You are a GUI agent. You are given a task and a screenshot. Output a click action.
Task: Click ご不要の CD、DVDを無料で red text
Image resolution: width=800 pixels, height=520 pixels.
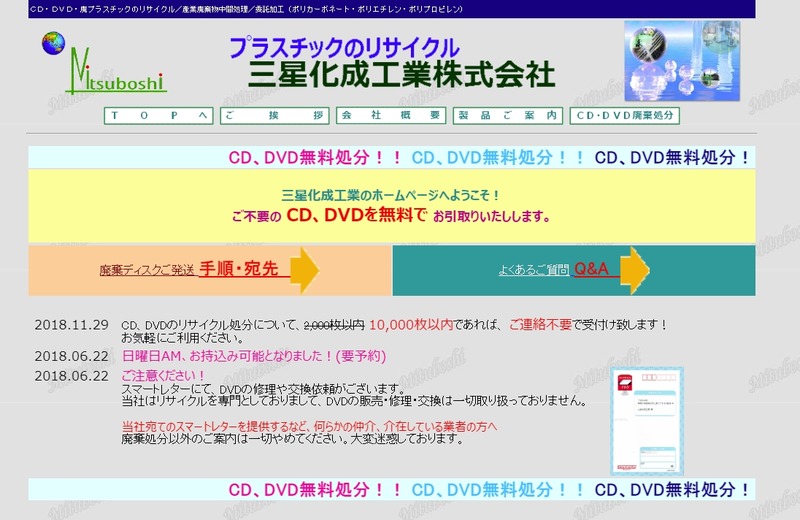point(330,215)
